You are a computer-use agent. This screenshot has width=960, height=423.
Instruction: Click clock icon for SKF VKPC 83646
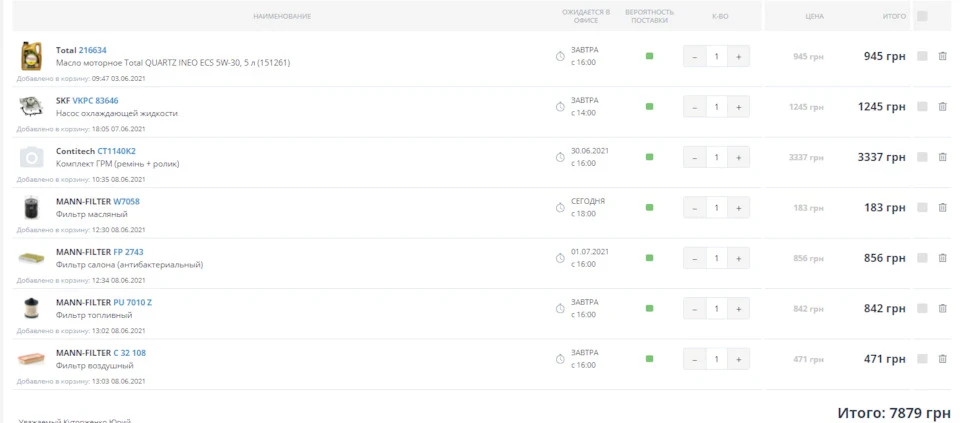(x=560, y=107)
